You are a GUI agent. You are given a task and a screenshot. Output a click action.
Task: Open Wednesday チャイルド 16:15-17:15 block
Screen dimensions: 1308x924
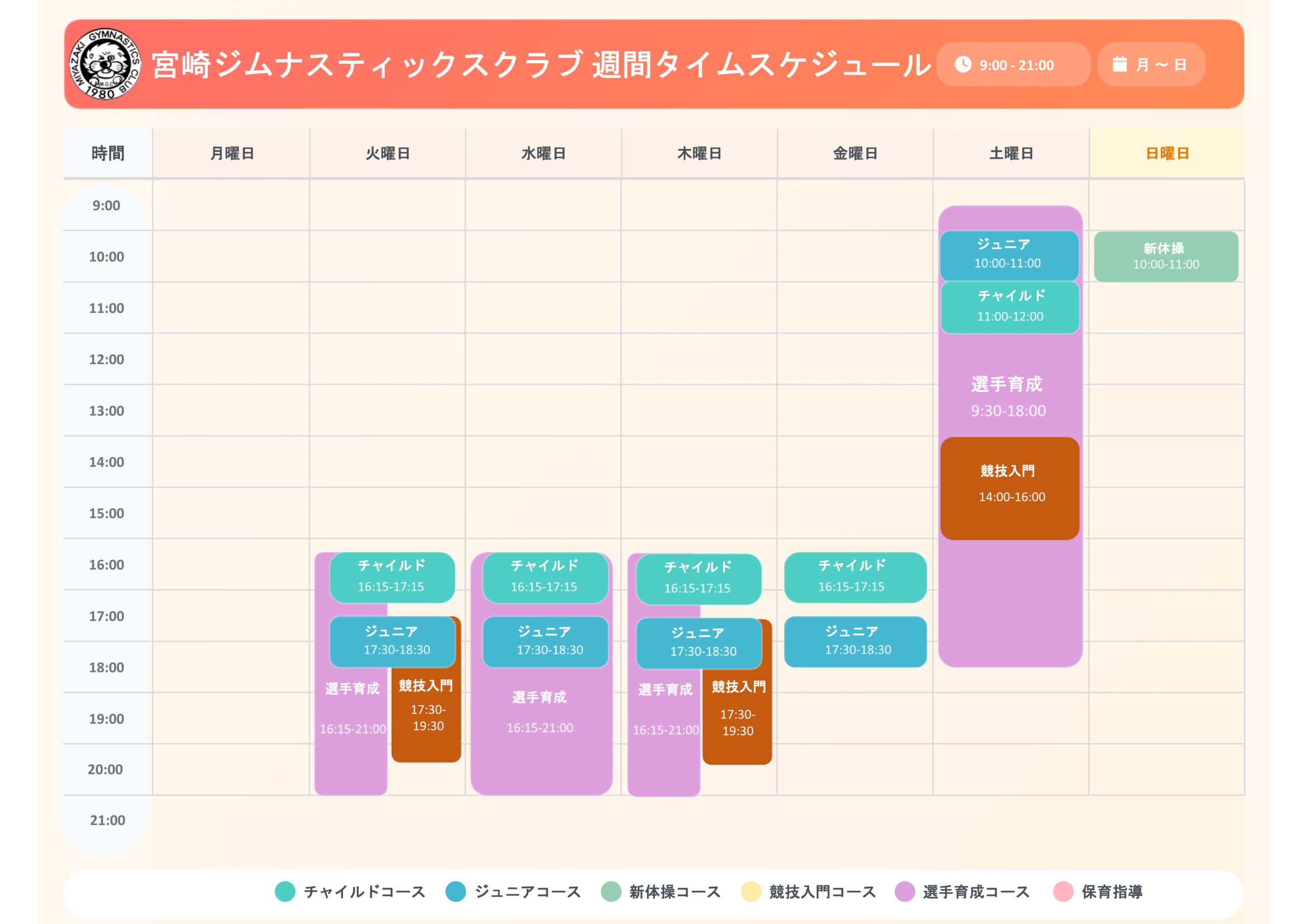[x=545, y=577]
